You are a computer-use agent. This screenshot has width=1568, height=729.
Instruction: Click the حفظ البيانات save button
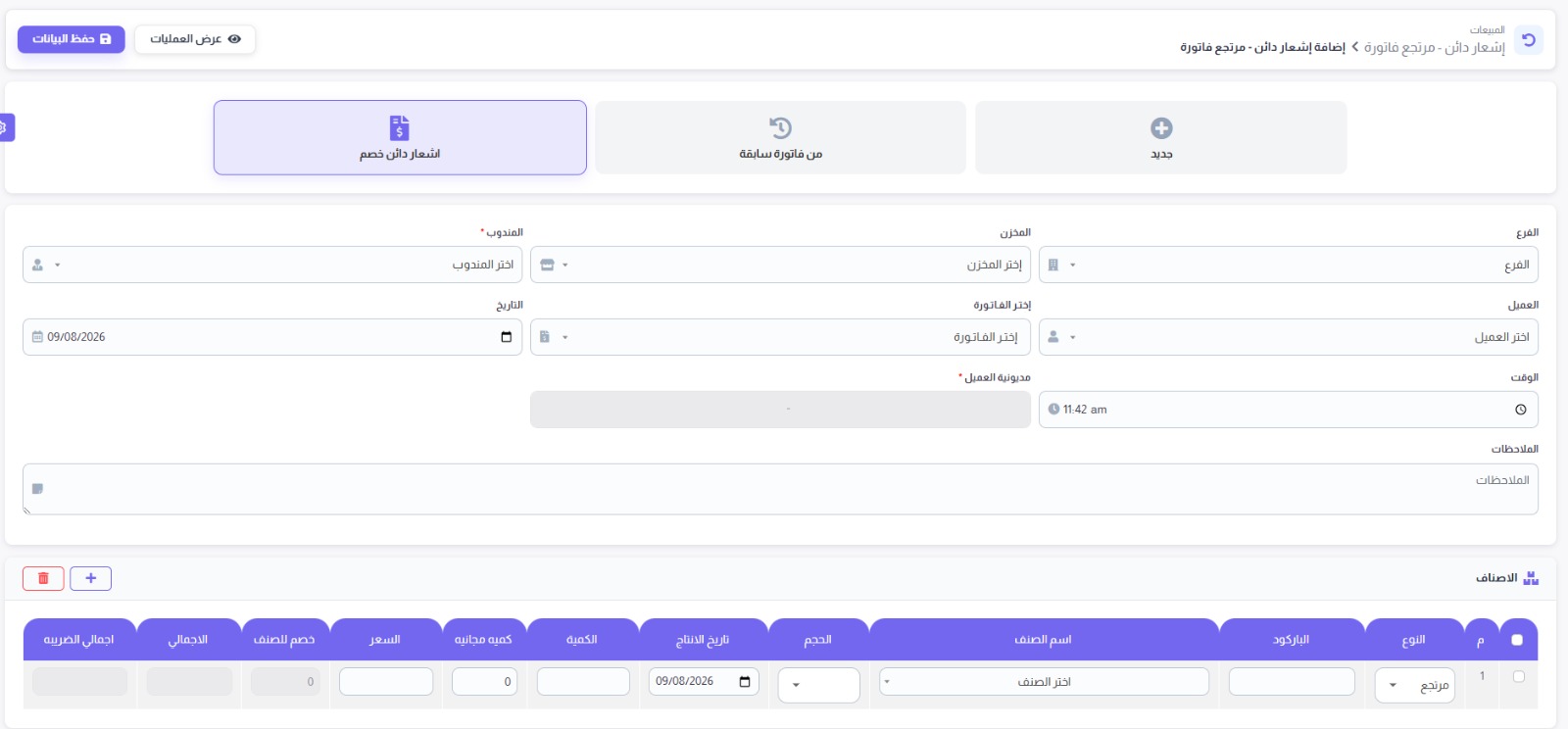pos(72,39)
